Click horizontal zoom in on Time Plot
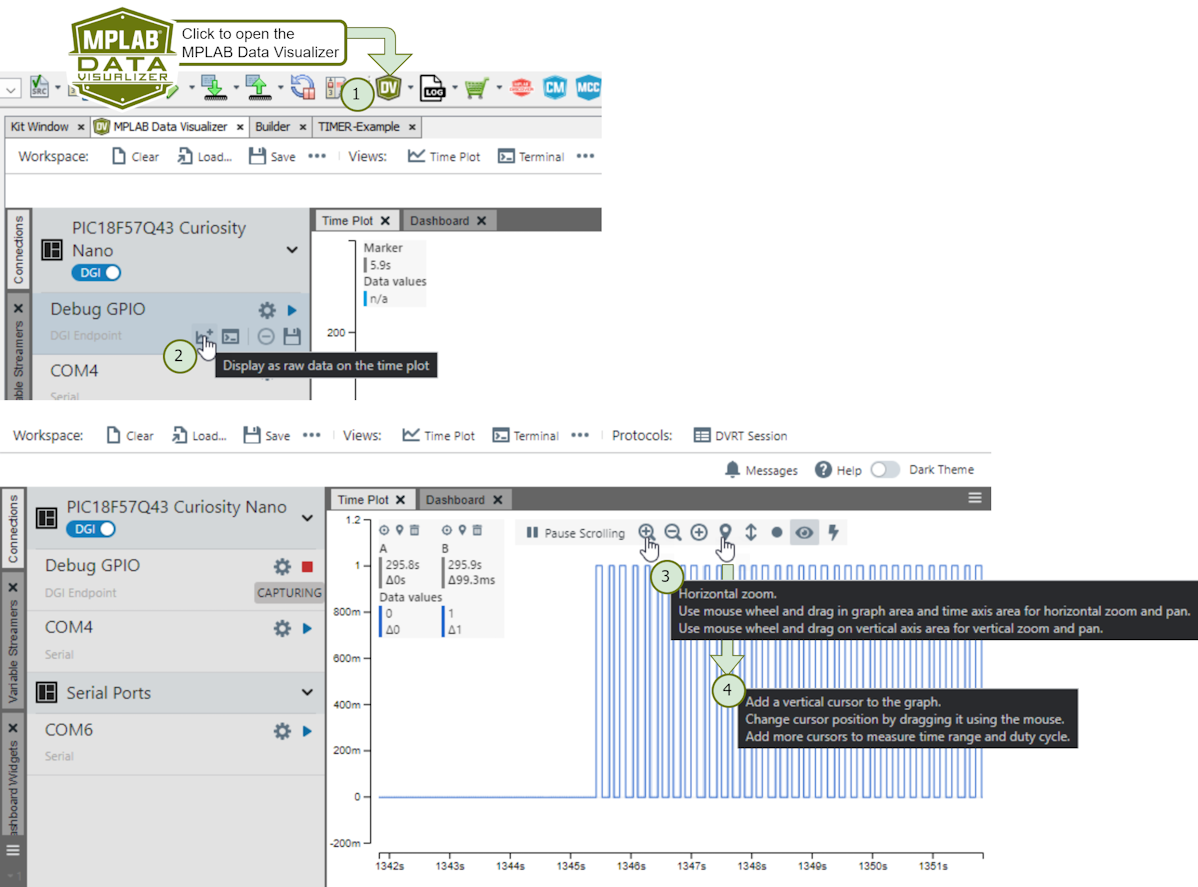Viewport: 1198px width, 887px height. point(646,533)
